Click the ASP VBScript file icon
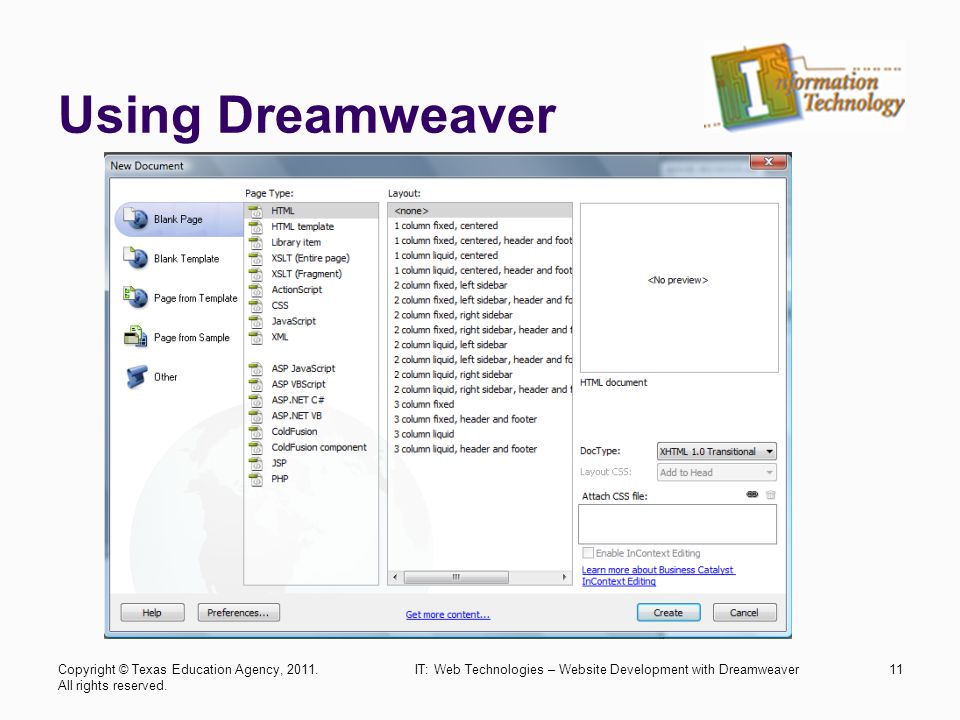This screenshot has height=720, width=960. (x=256, y=384)
